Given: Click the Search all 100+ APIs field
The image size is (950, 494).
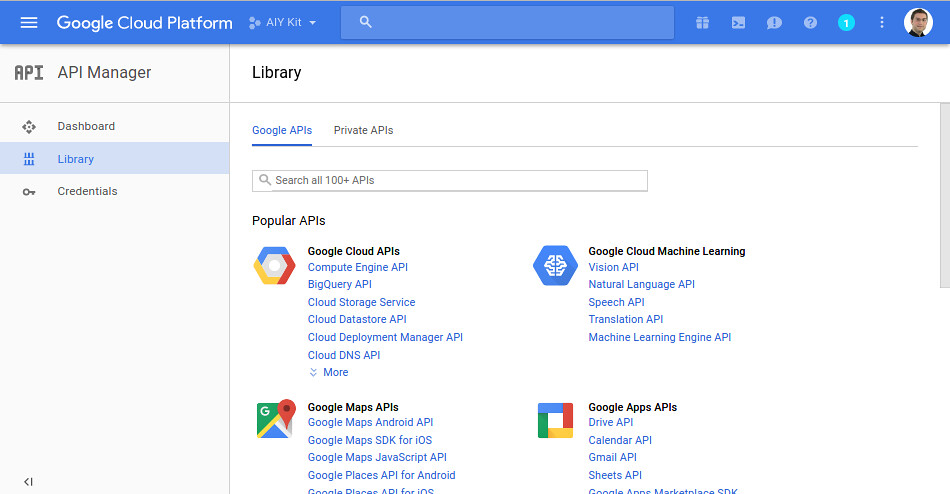Looking at the screenshot, I should (x=450, y=181).
